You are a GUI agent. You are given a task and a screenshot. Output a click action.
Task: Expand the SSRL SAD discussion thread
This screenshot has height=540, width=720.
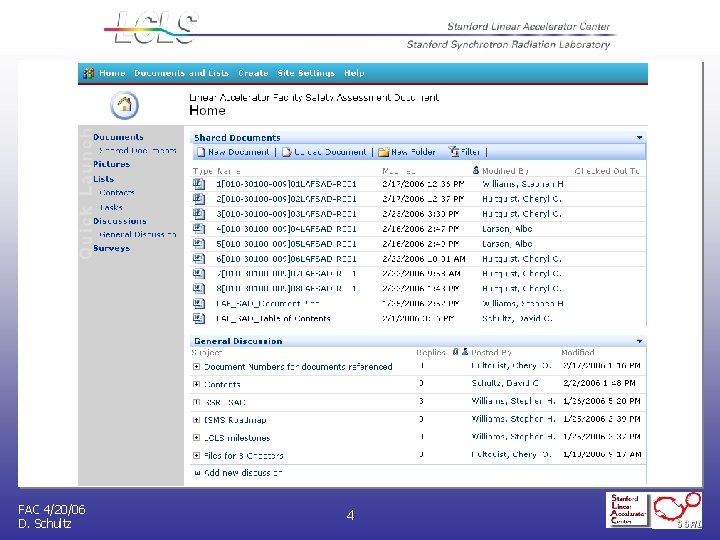click(197, 402)
